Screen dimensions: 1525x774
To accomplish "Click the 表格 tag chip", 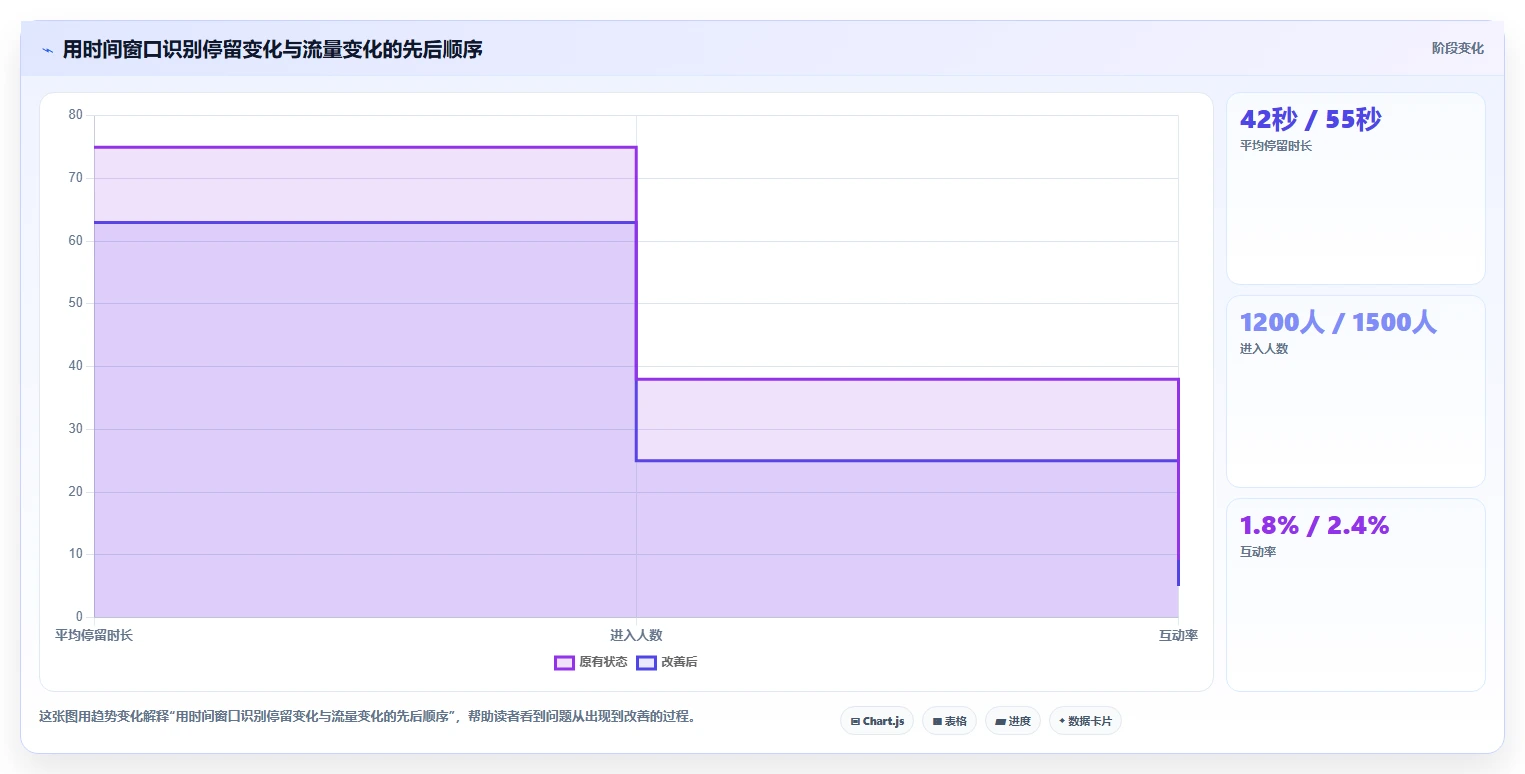I will (x=949, y=721).
